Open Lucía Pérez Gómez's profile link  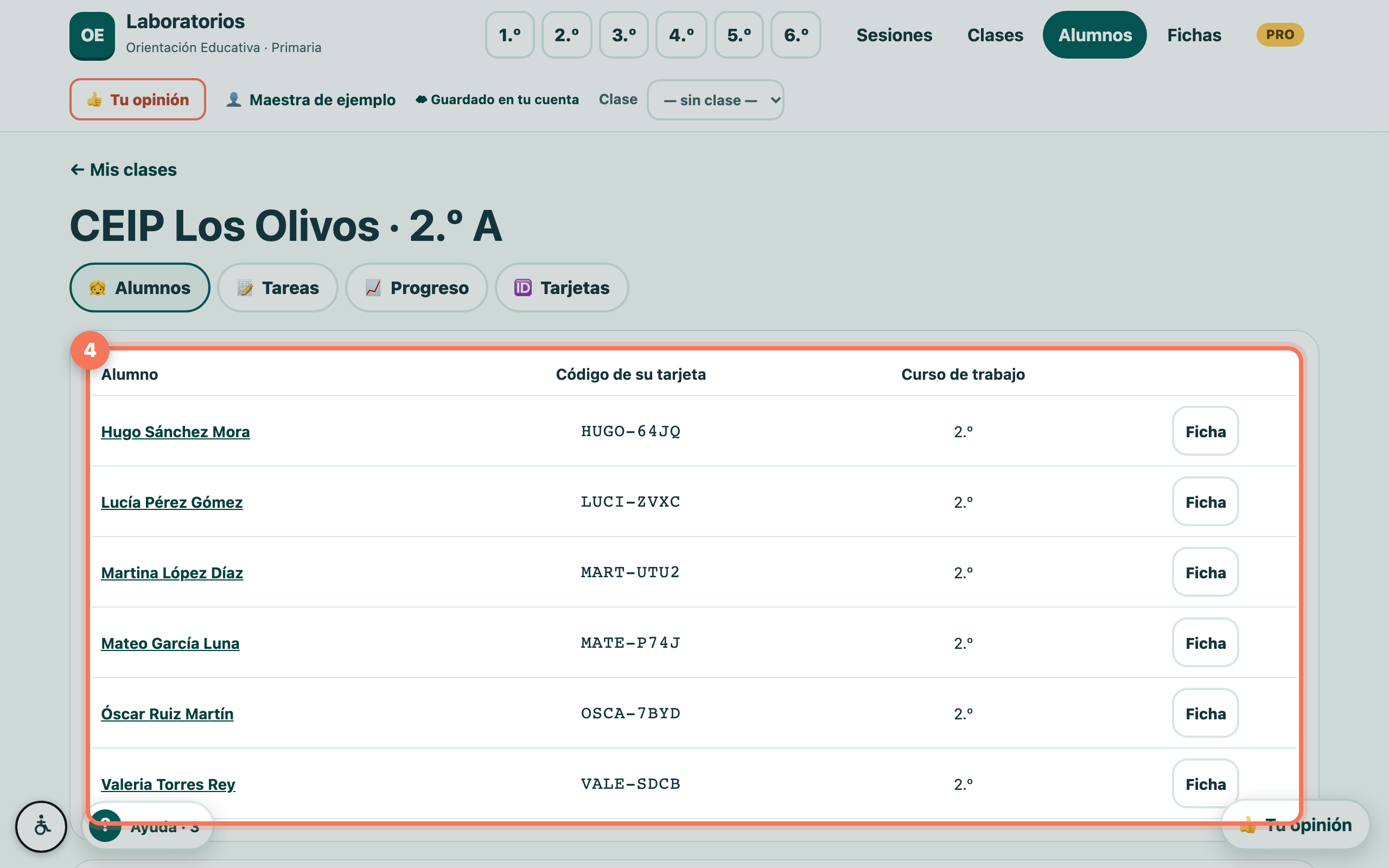tap(171, 502)
